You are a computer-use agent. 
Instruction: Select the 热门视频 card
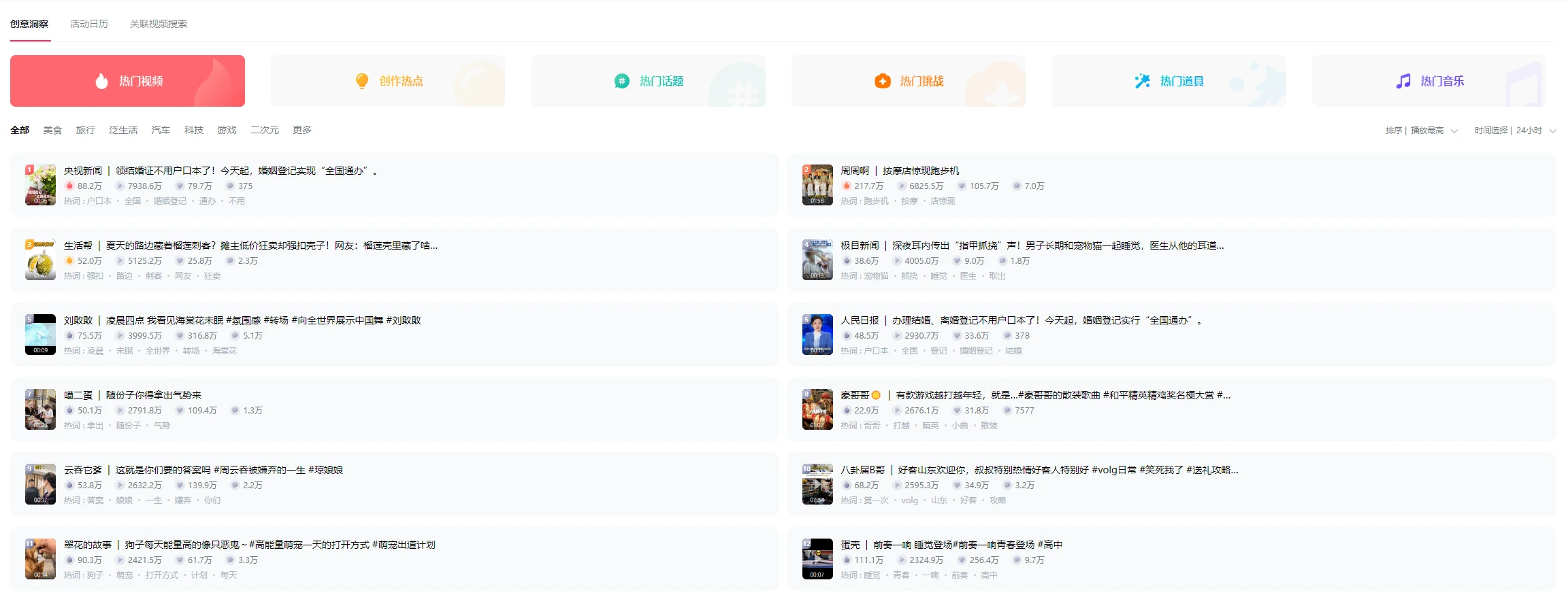[x=127, y=81]
